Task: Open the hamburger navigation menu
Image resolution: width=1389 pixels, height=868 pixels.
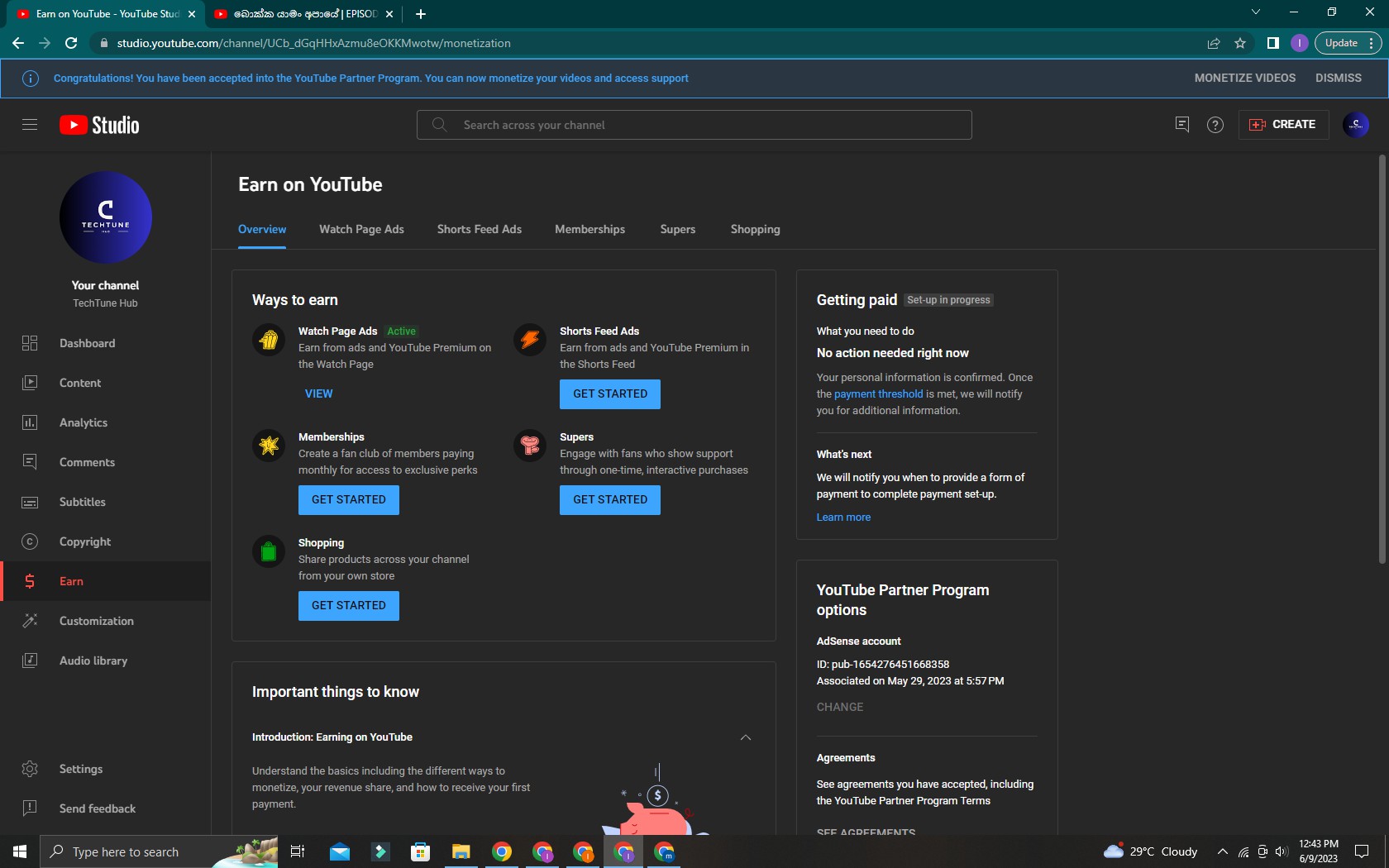Action: pos(30,125)
